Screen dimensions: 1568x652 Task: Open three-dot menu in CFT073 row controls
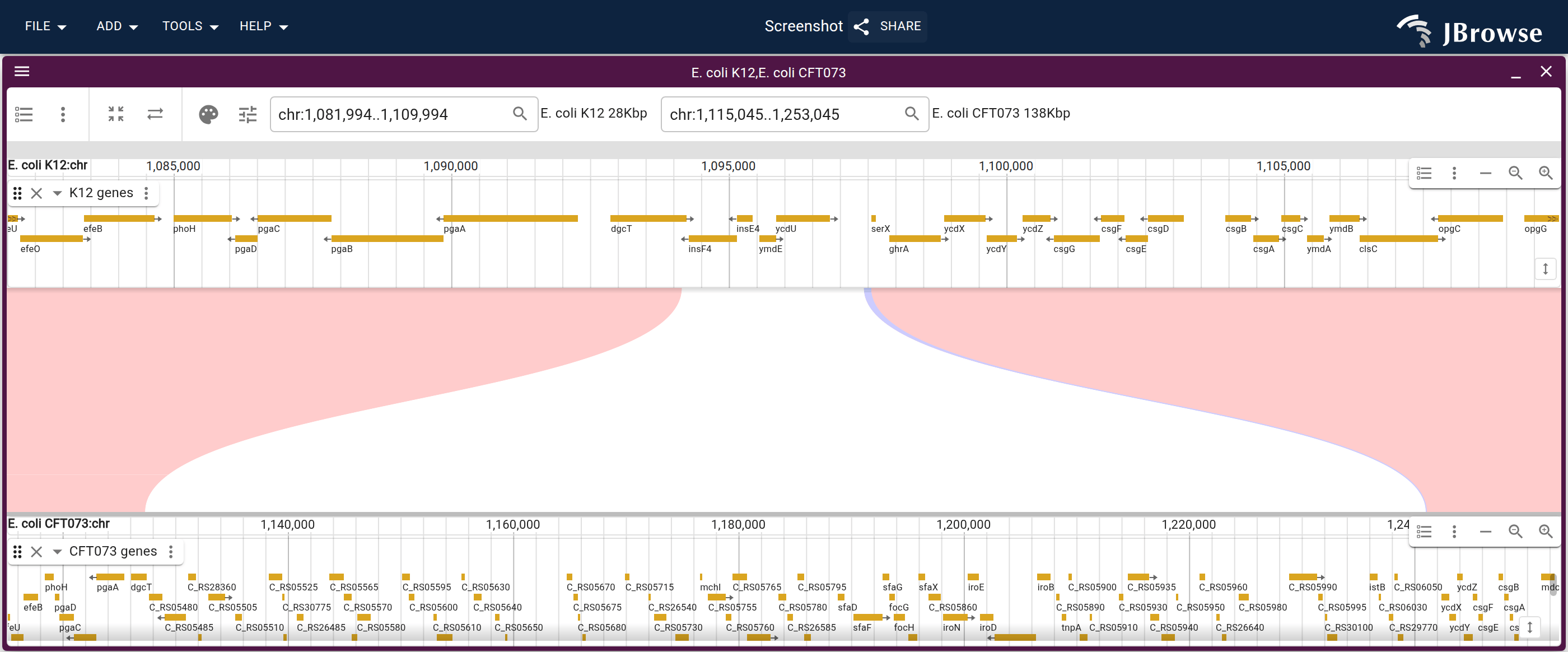(x=1454, y=532)
